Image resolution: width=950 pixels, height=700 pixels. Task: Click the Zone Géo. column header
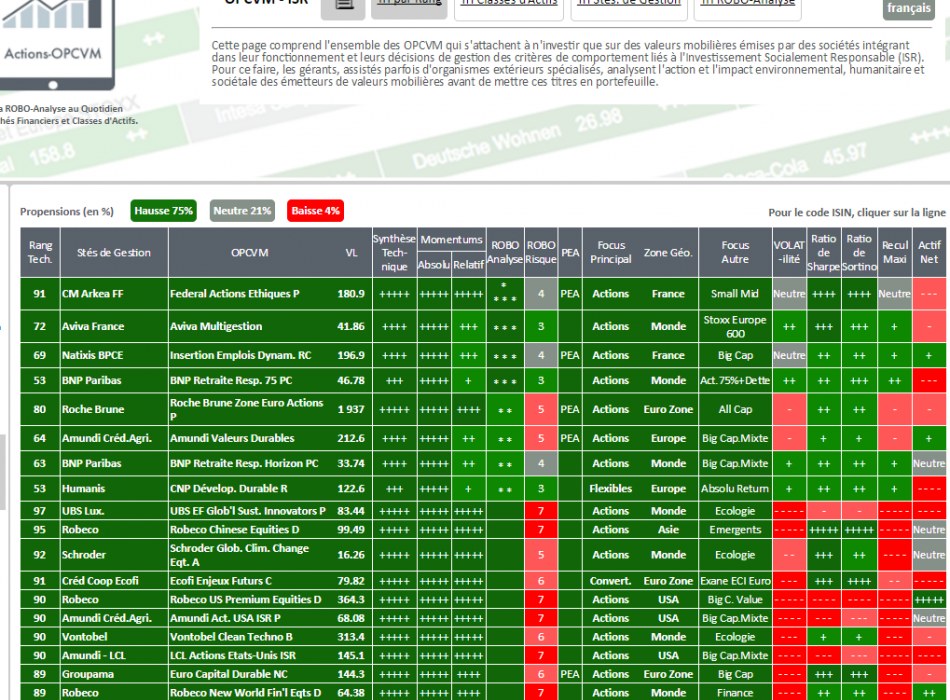pyautogui.click(x=668, y=252)
